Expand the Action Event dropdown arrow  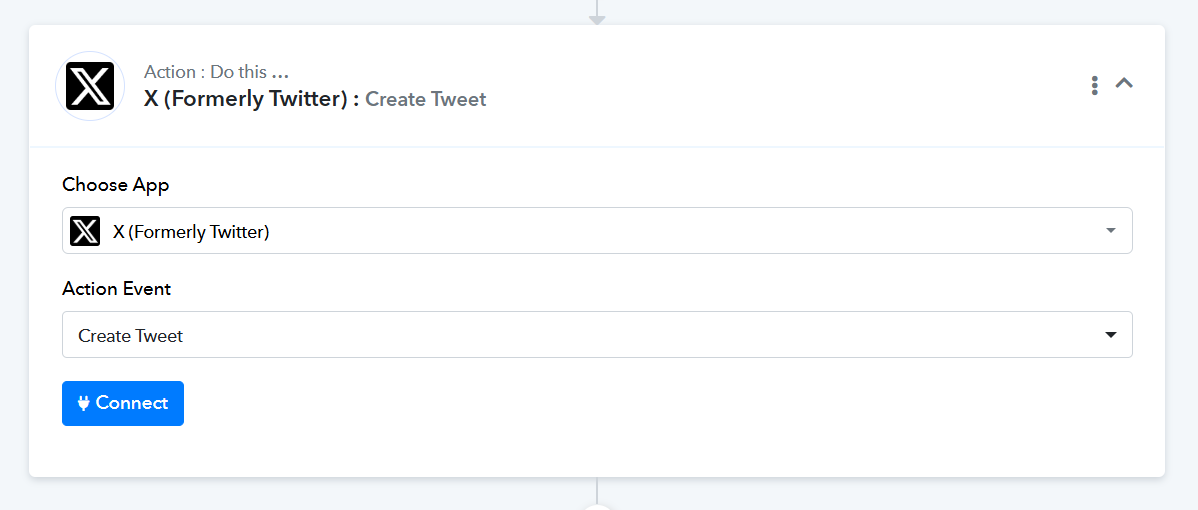[1111, 335]
